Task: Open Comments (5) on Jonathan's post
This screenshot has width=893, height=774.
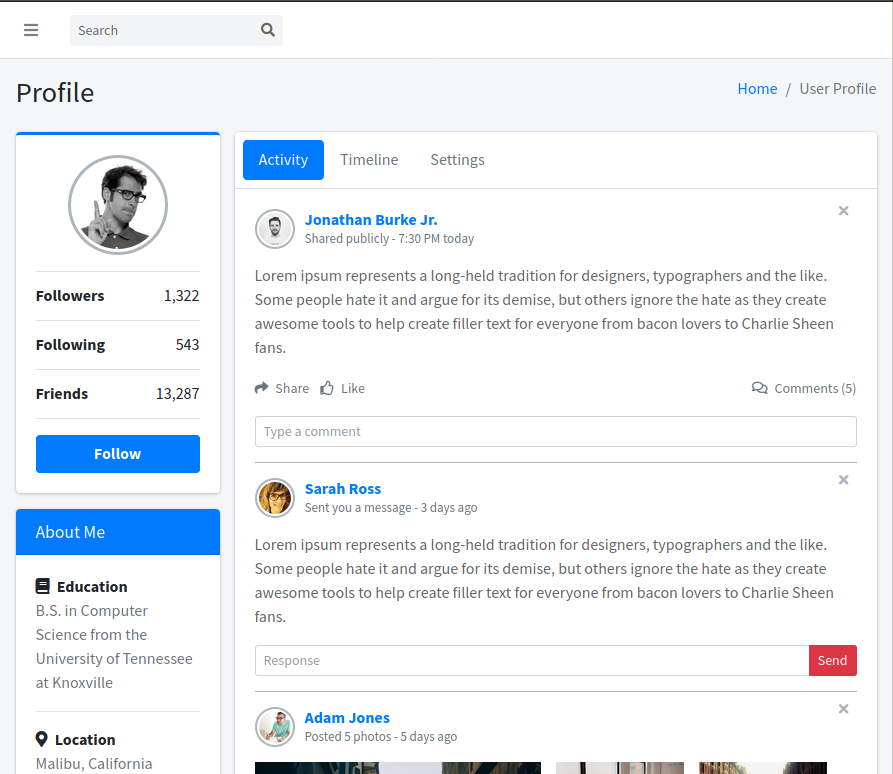Action: click(804, 388)
